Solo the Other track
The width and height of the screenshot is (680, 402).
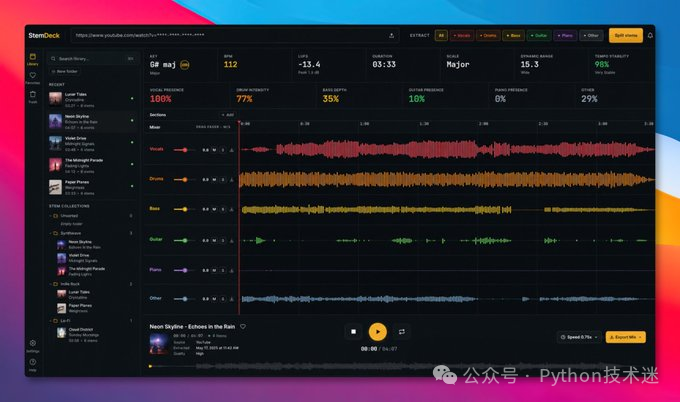(x=223, y=299)
